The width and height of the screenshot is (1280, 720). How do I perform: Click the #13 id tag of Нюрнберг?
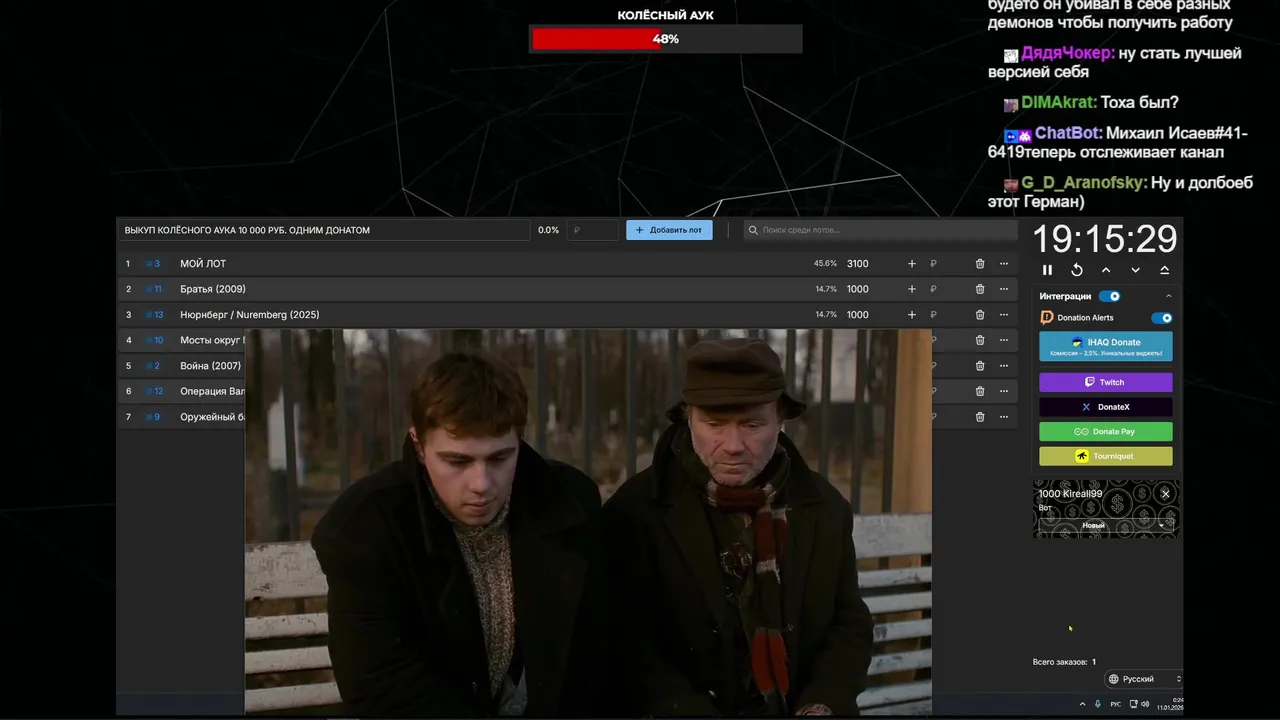point(154,314)
